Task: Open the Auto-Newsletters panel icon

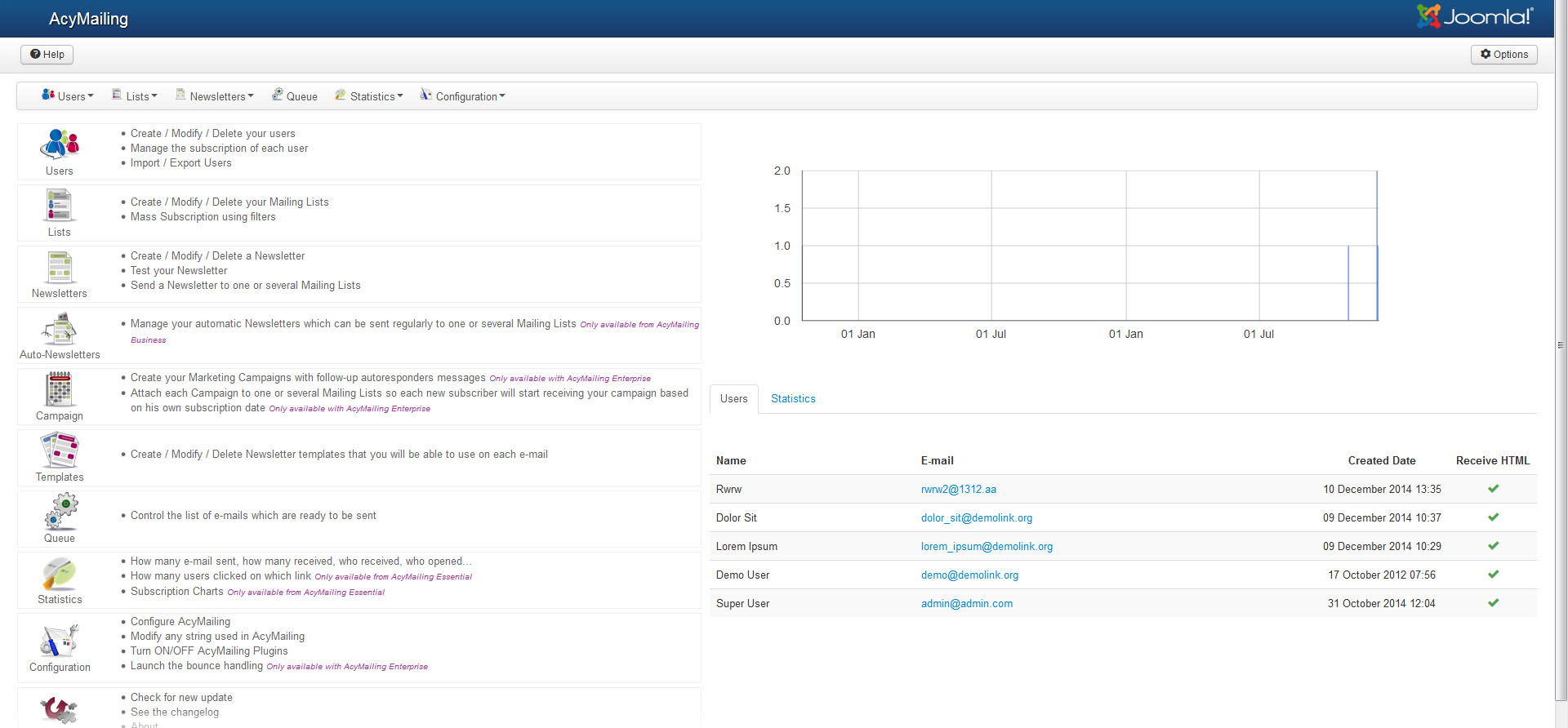Action: (x=60, y=328)
